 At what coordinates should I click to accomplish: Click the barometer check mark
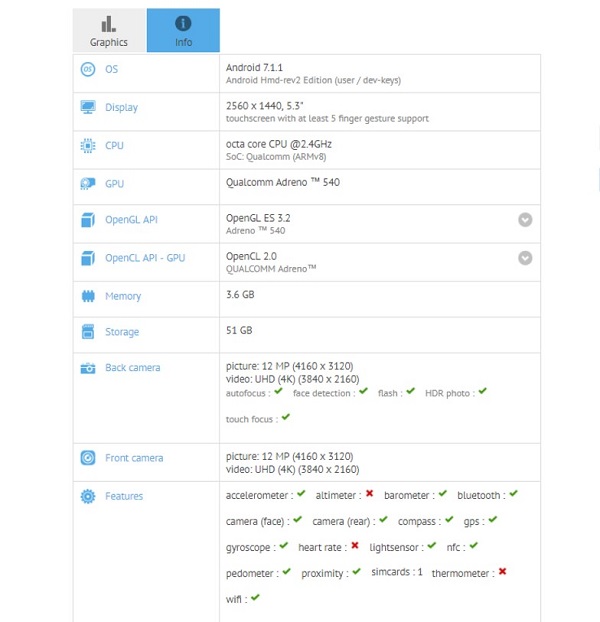443,493
